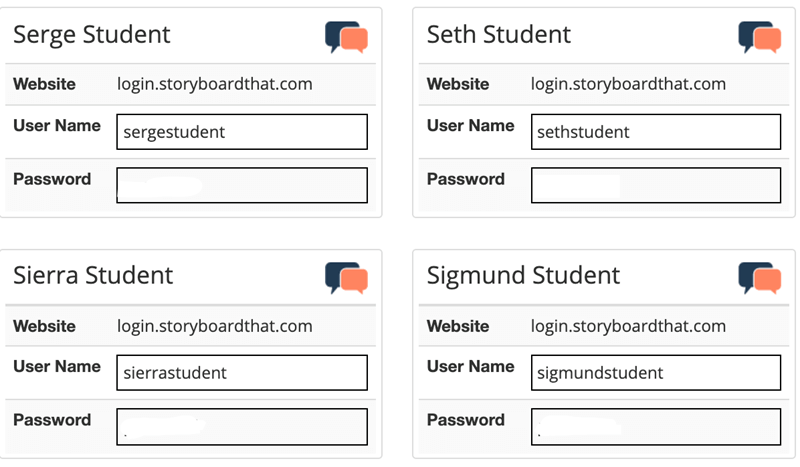Image resolution: width=800 pixels, height=467 pixels.
Task: Click Storyboard That icon on Sierra Student card
Action: pos(346,278)
